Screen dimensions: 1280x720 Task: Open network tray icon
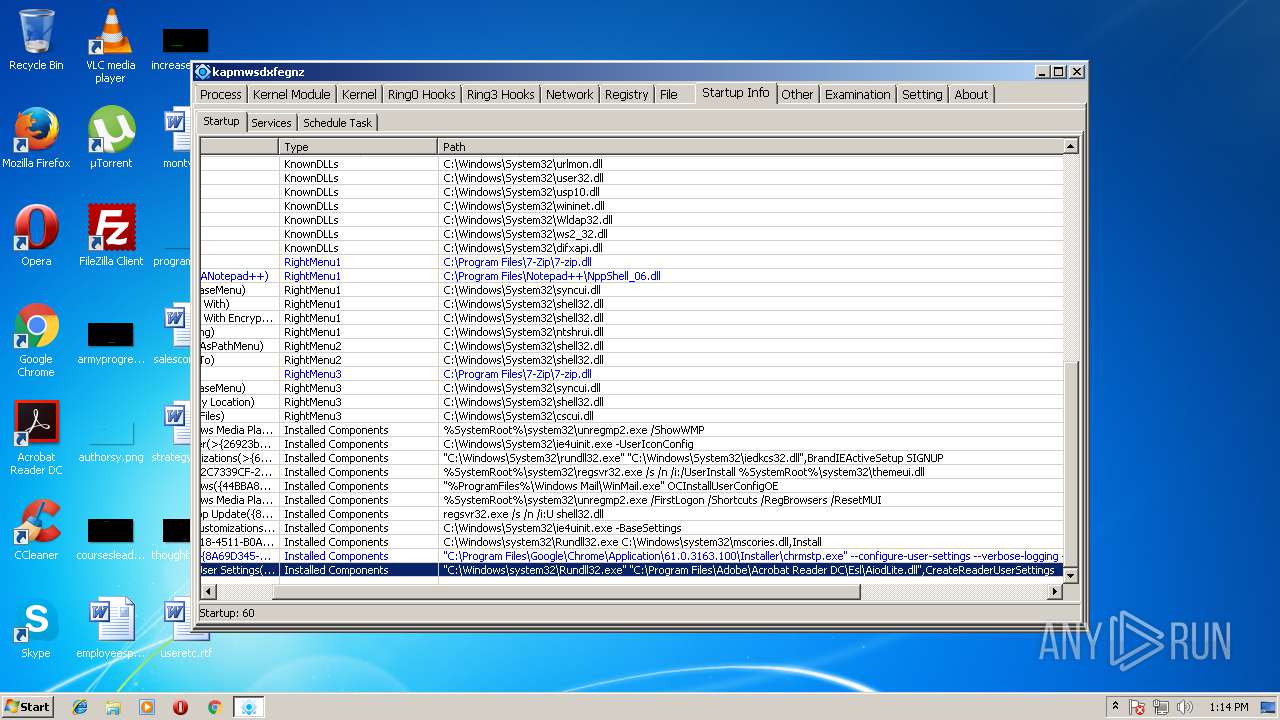[x=1161, y=707]
